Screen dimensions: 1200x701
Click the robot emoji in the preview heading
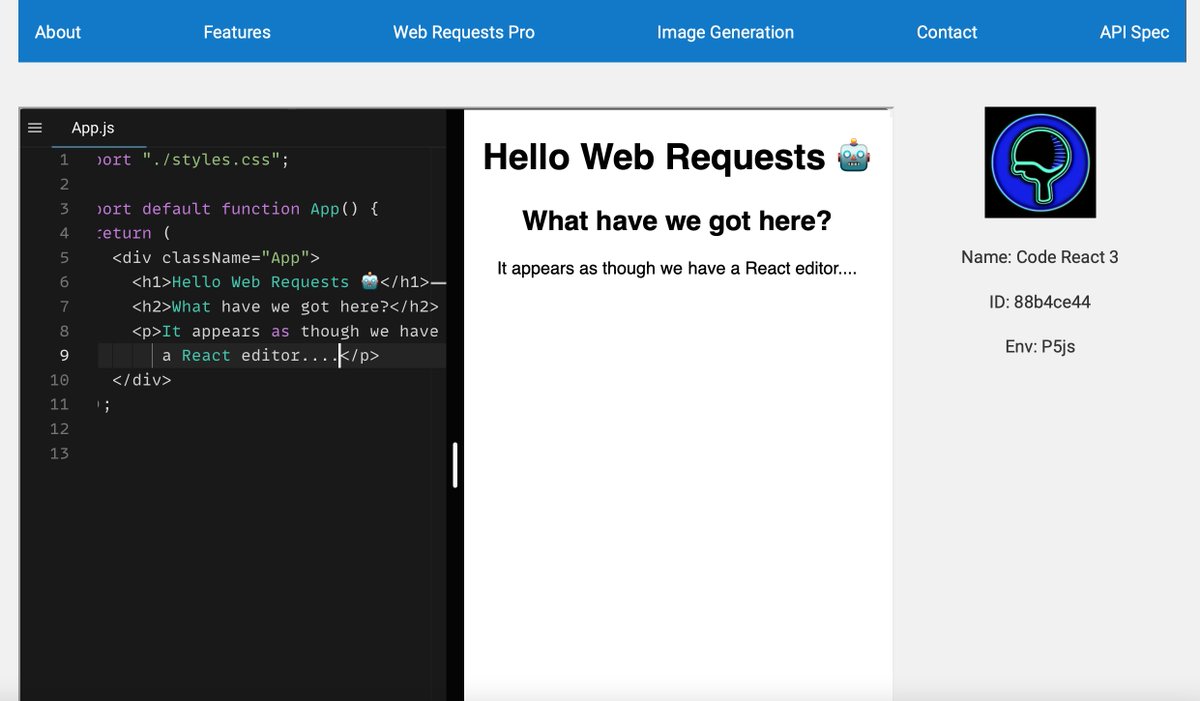coord(852,156)
